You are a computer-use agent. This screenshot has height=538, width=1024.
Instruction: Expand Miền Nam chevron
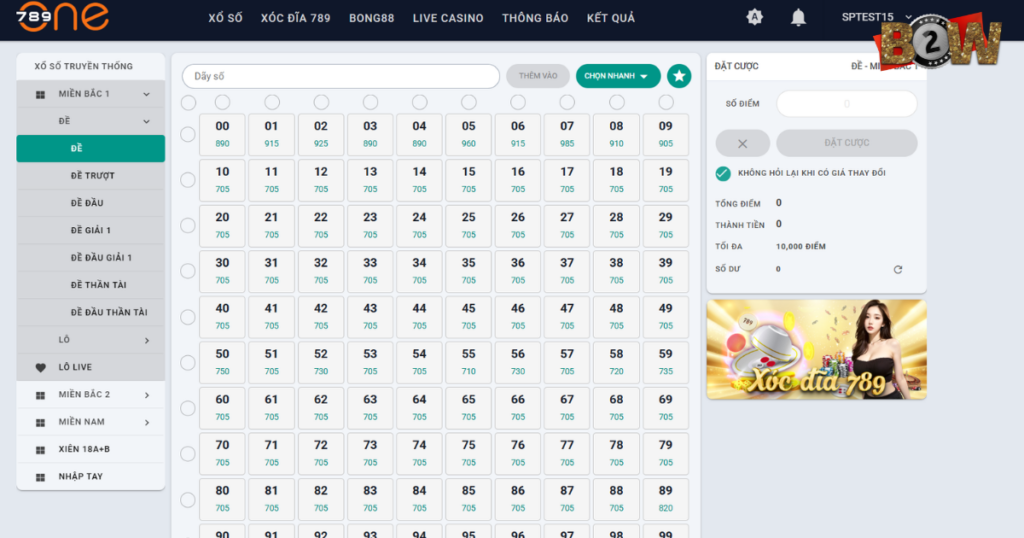click(x=146, y=422)
